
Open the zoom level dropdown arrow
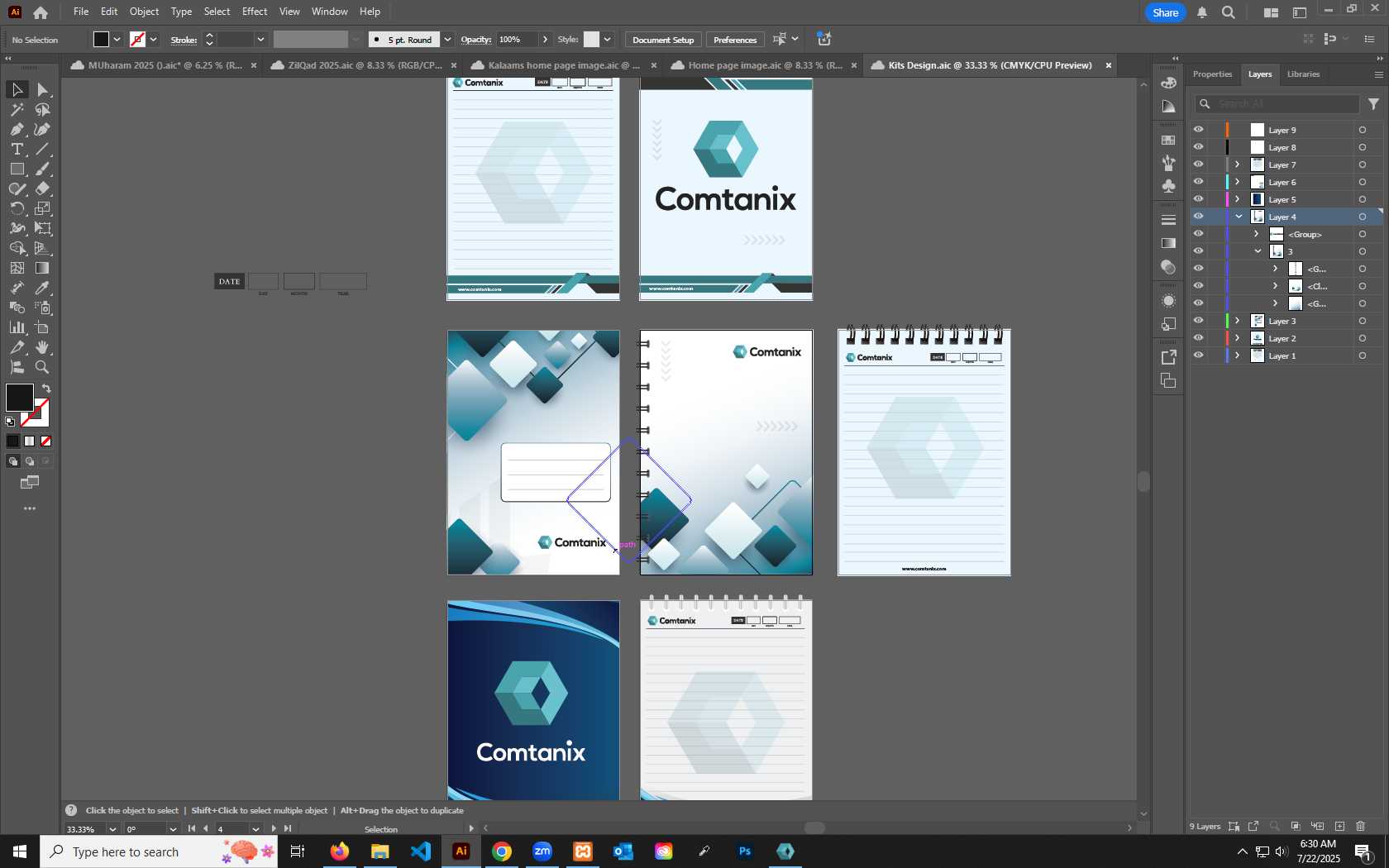click(x=112, y=829)
